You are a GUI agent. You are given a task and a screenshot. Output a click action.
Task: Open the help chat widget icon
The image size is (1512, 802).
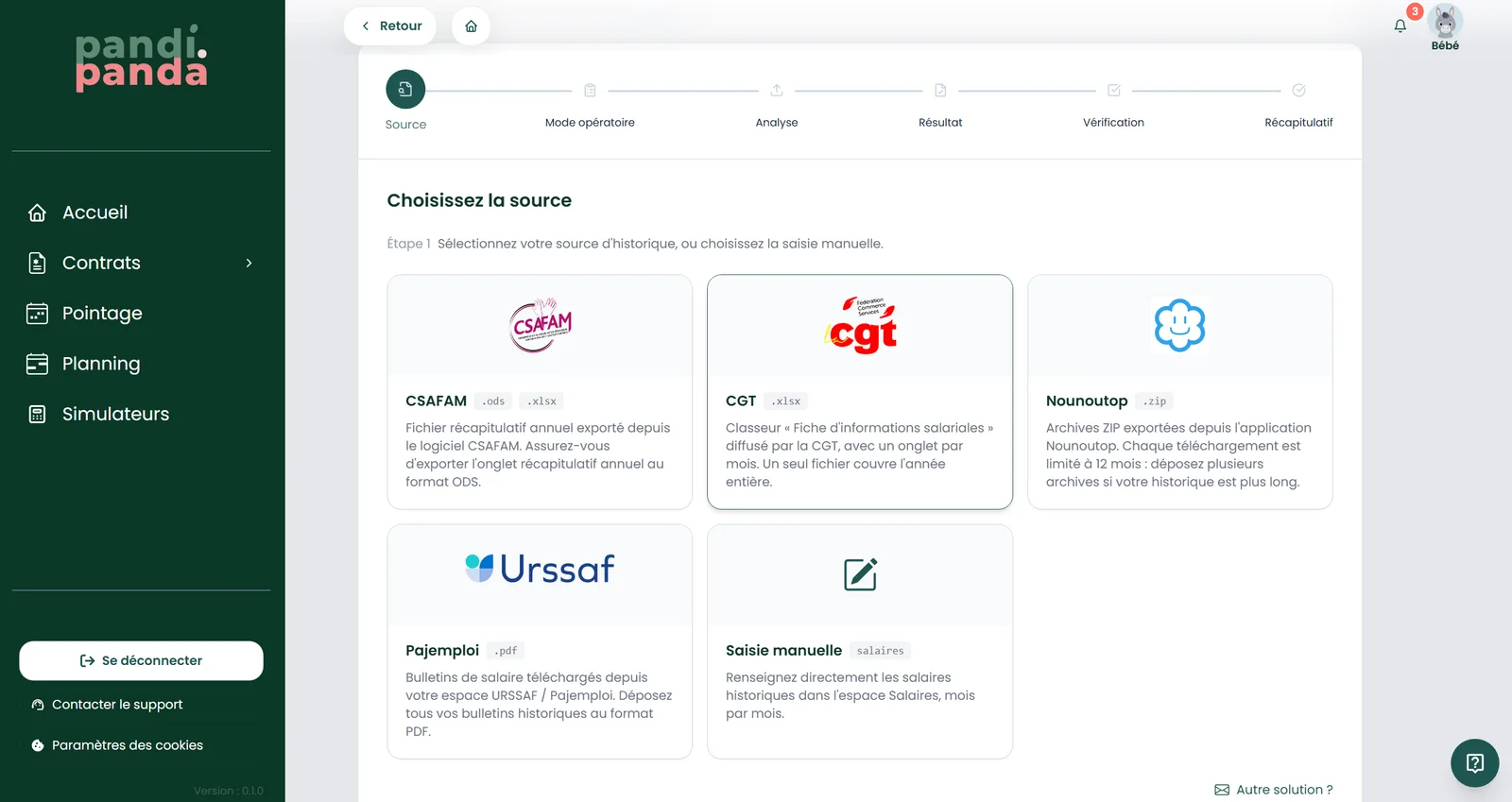(x=1475, y=763)
